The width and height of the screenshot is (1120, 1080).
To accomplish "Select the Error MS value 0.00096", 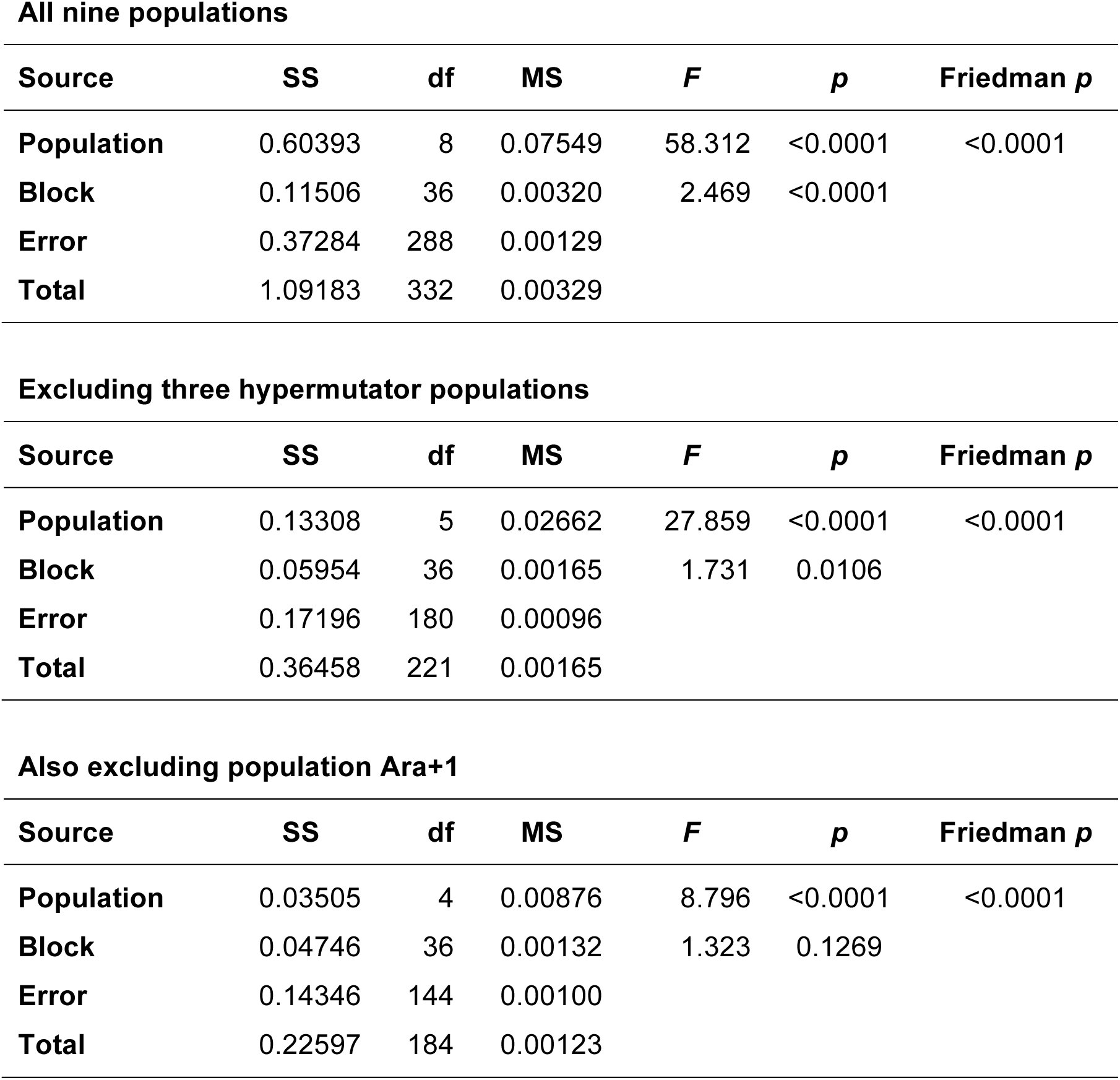I will [x=551, y=619].
